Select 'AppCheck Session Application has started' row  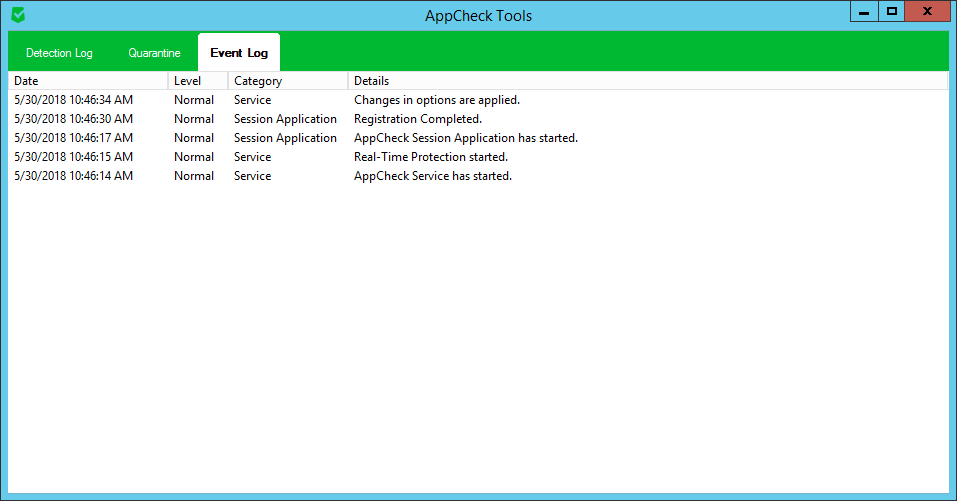[x=466, y=138]
